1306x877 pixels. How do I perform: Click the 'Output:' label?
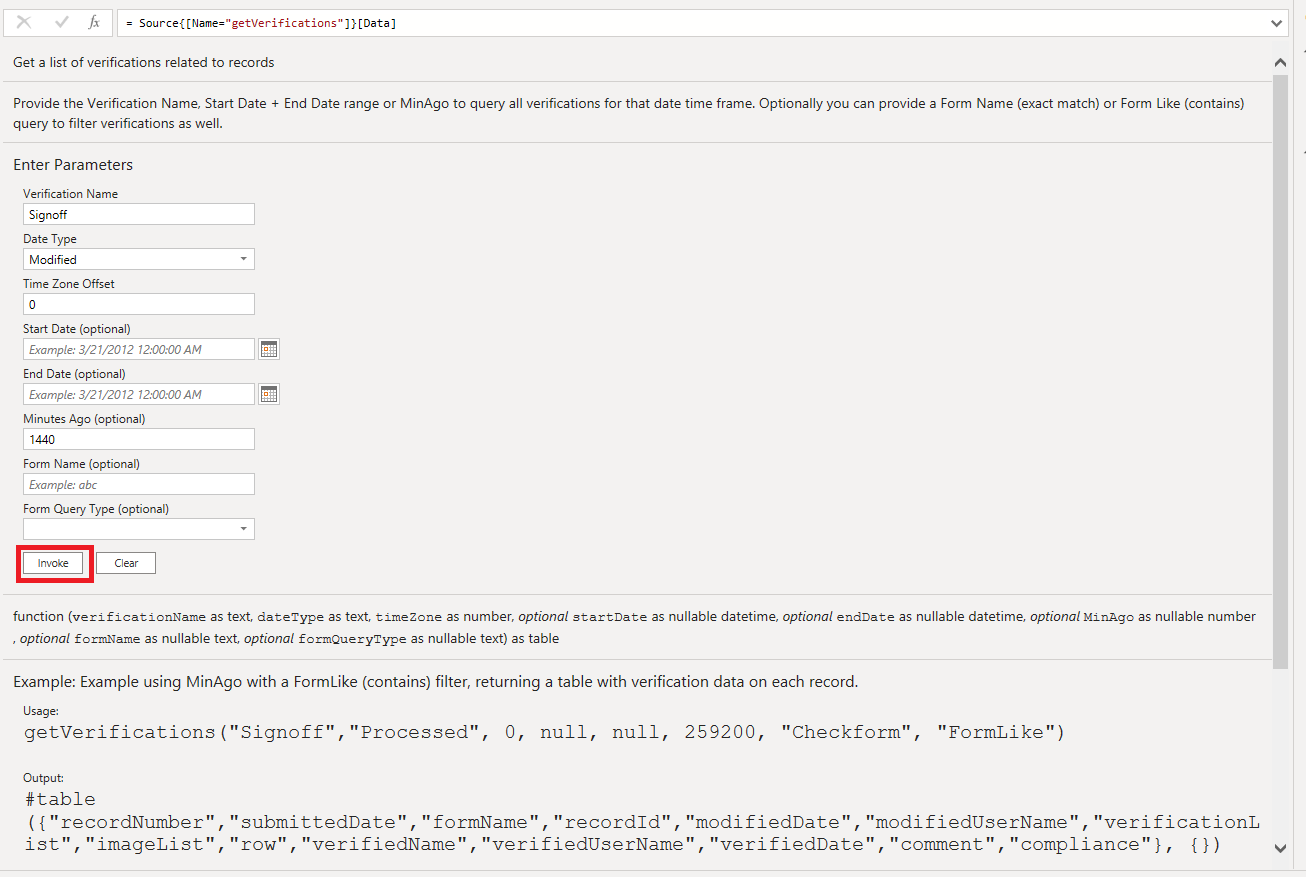[x=43, y=777]
